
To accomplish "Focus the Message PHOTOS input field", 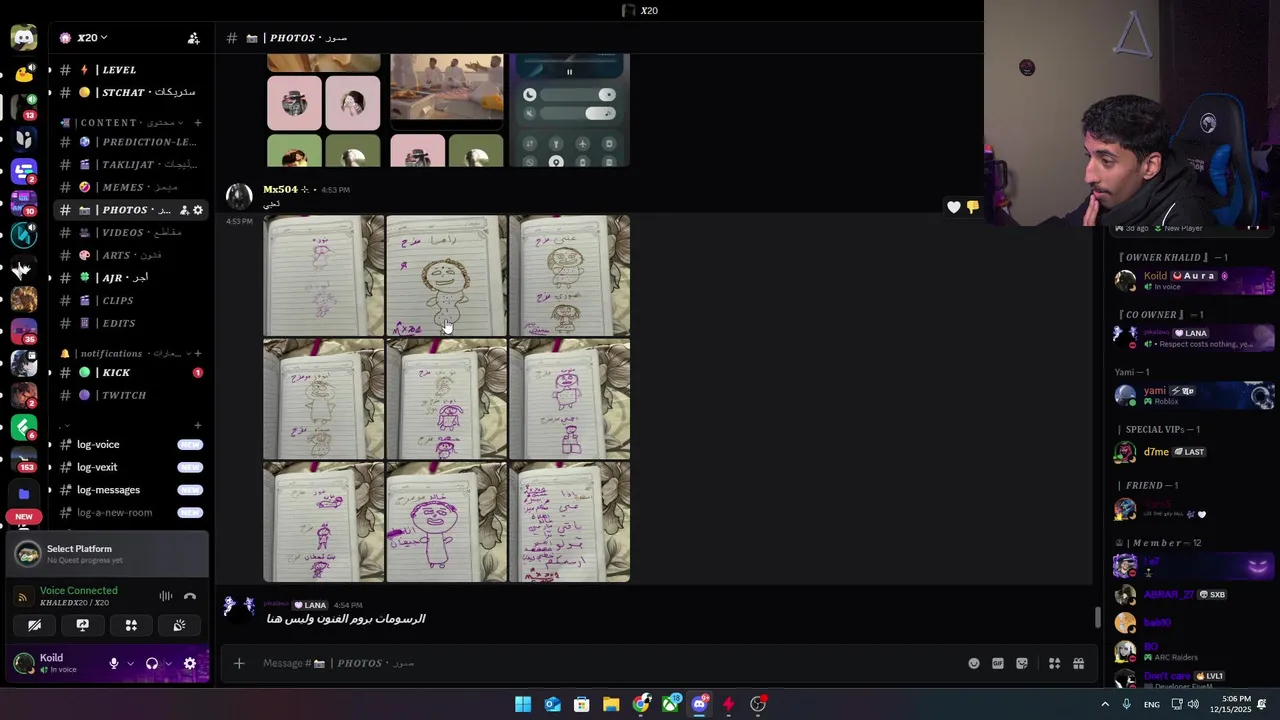I will click(610, 663).
